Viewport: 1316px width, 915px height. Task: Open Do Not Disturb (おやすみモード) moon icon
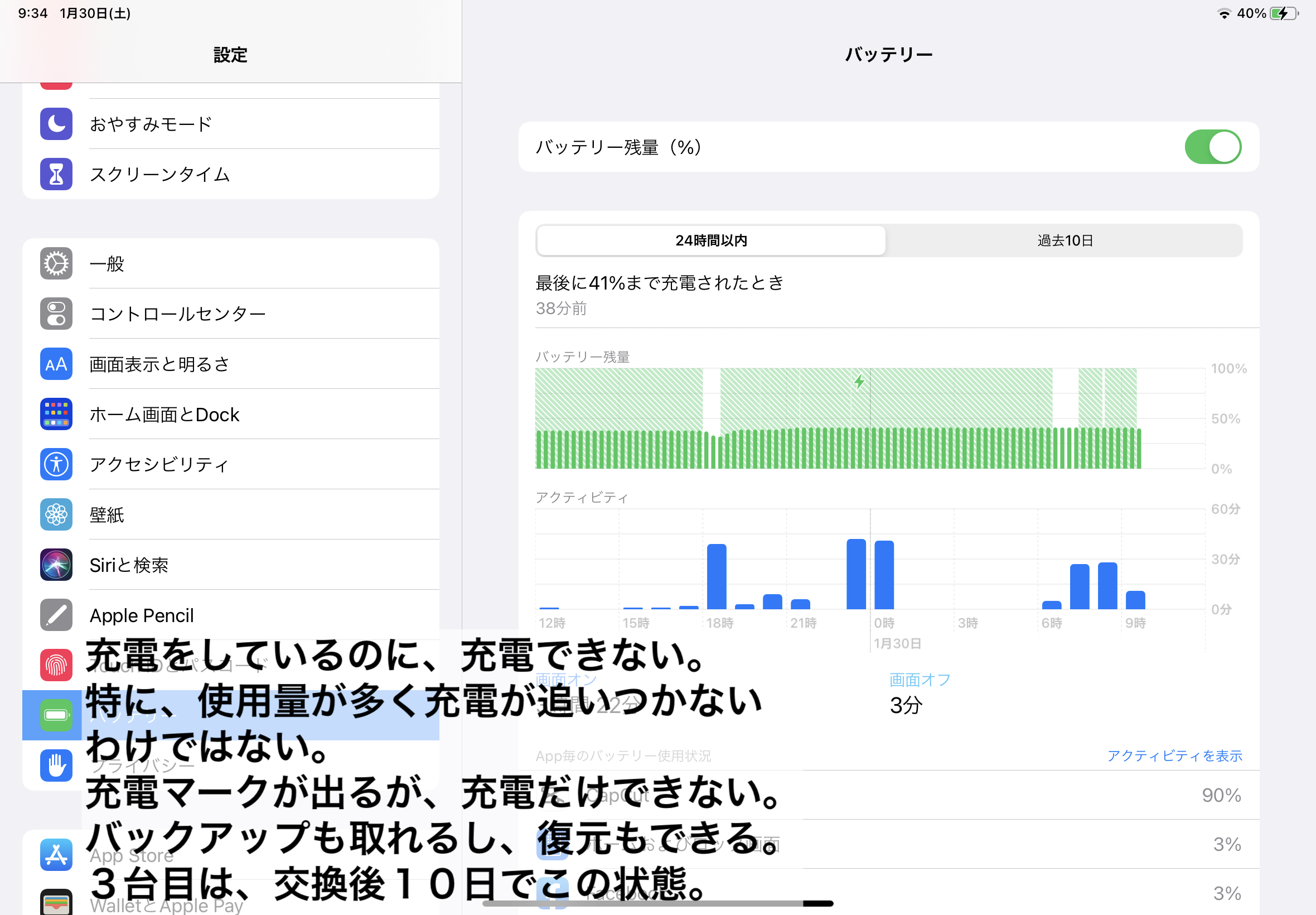tap(56, 124)
